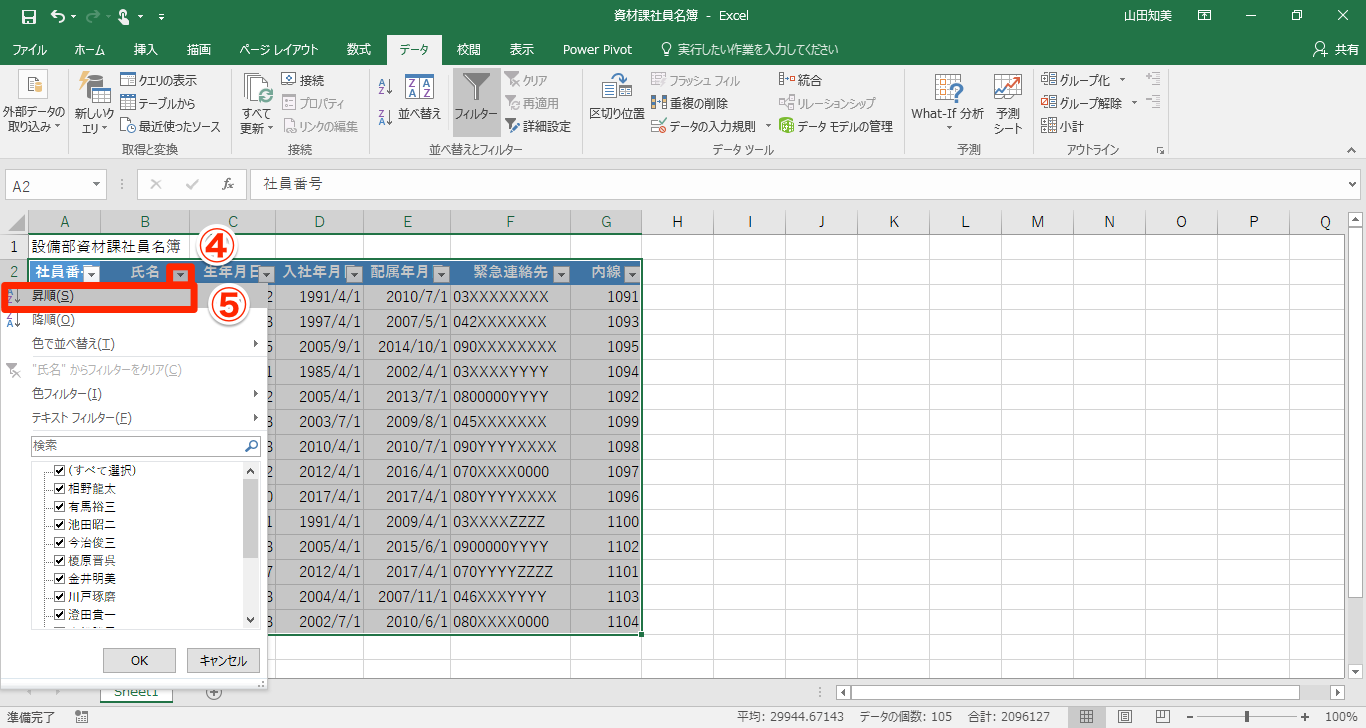Open 最近使ったソース

pos(170,126)
